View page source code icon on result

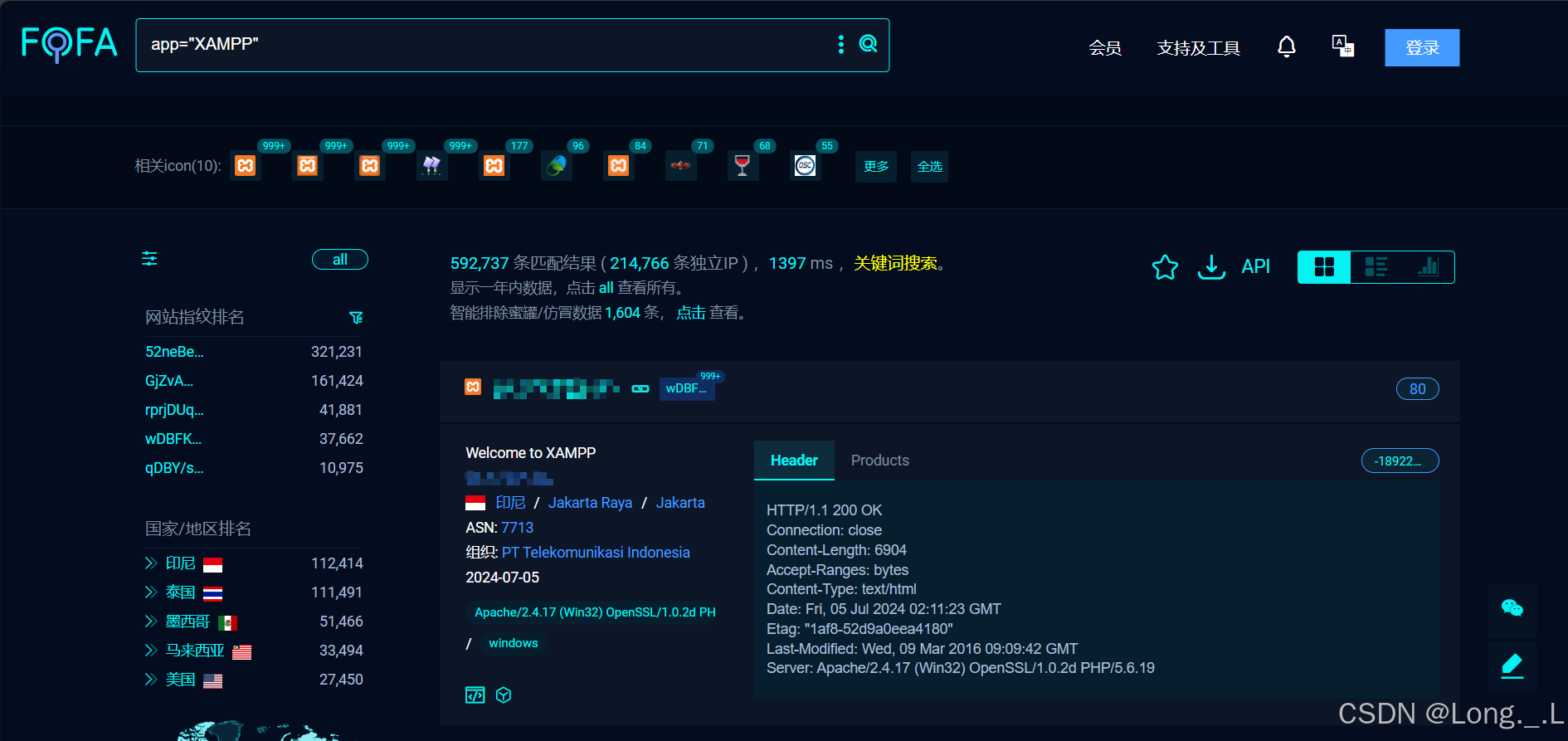click(475, 695)
